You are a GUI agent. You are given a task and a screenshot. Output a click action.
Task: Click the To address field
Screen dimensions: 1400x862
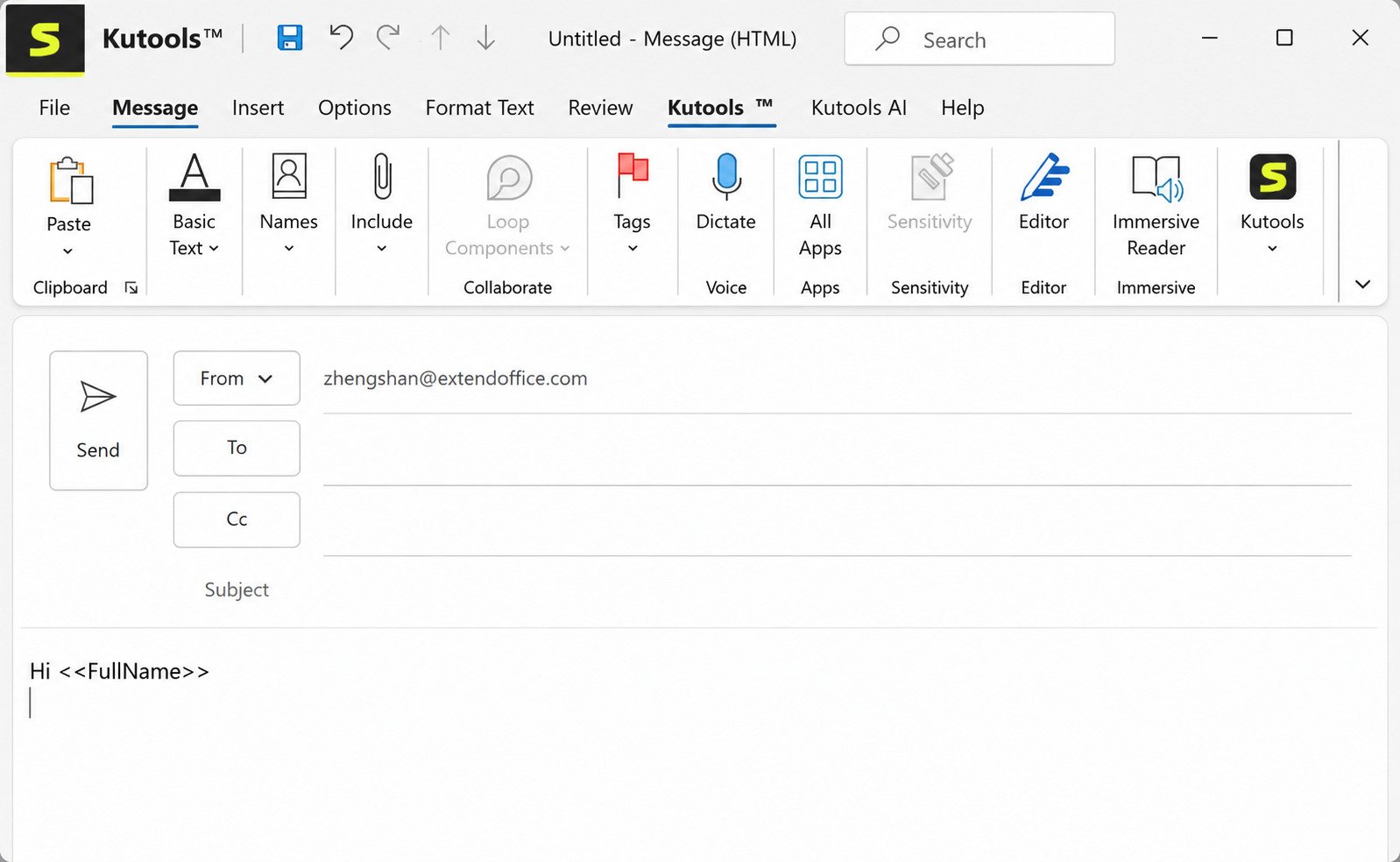click(837, 449)
